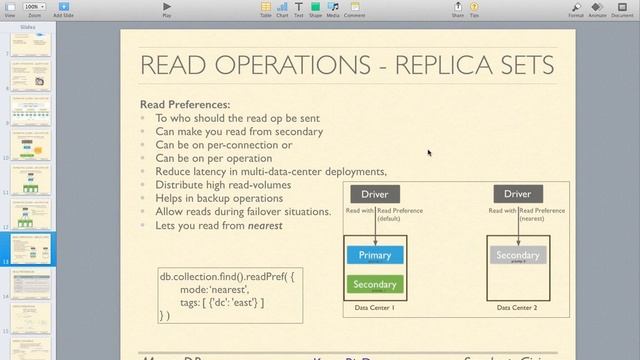640x360 pixels.
Task: Click the 'Data Center 2' label
Action: [517, 308]
